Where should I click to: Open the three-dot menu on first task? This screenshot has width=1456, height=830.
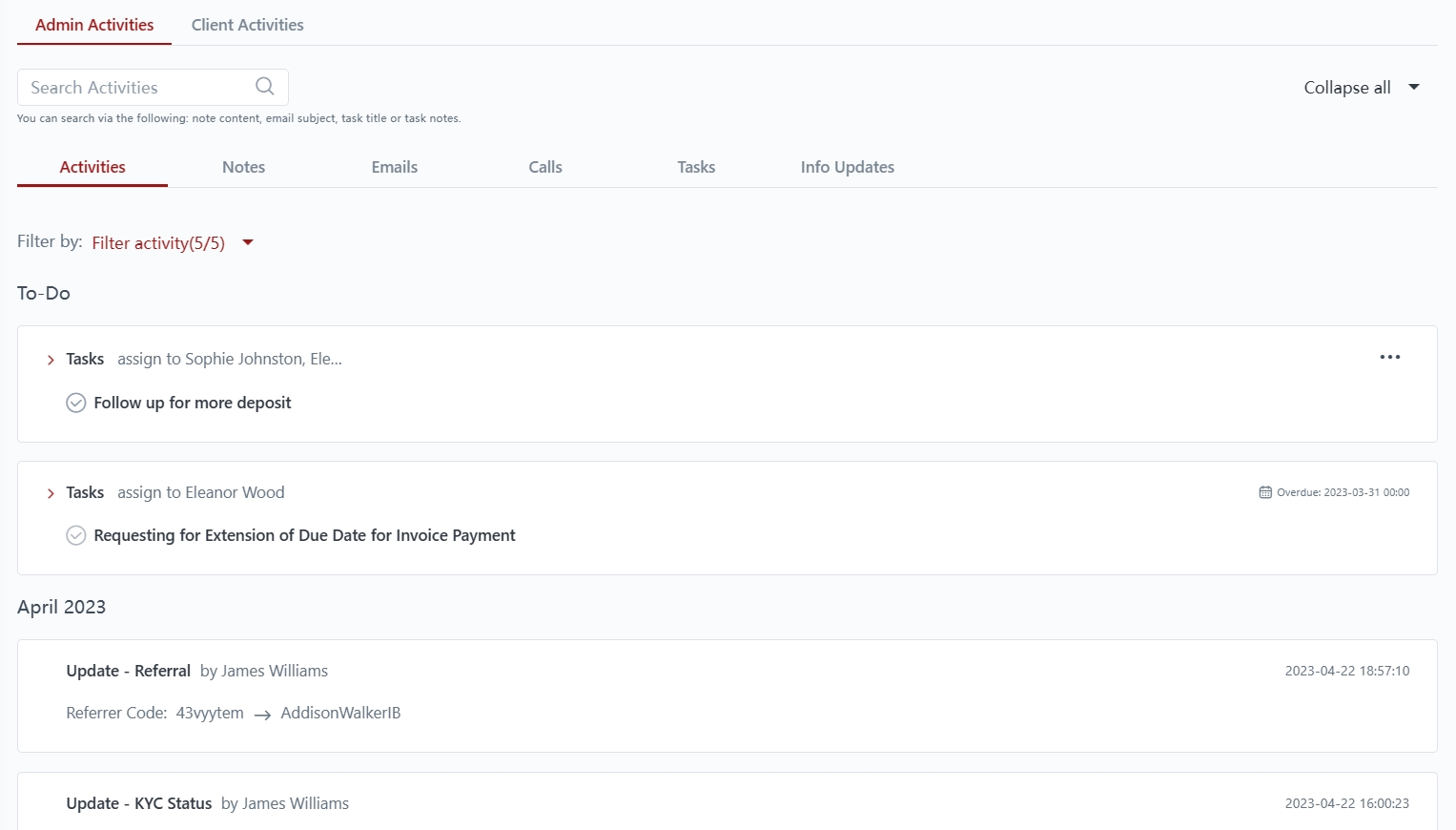pos(1389,357)
